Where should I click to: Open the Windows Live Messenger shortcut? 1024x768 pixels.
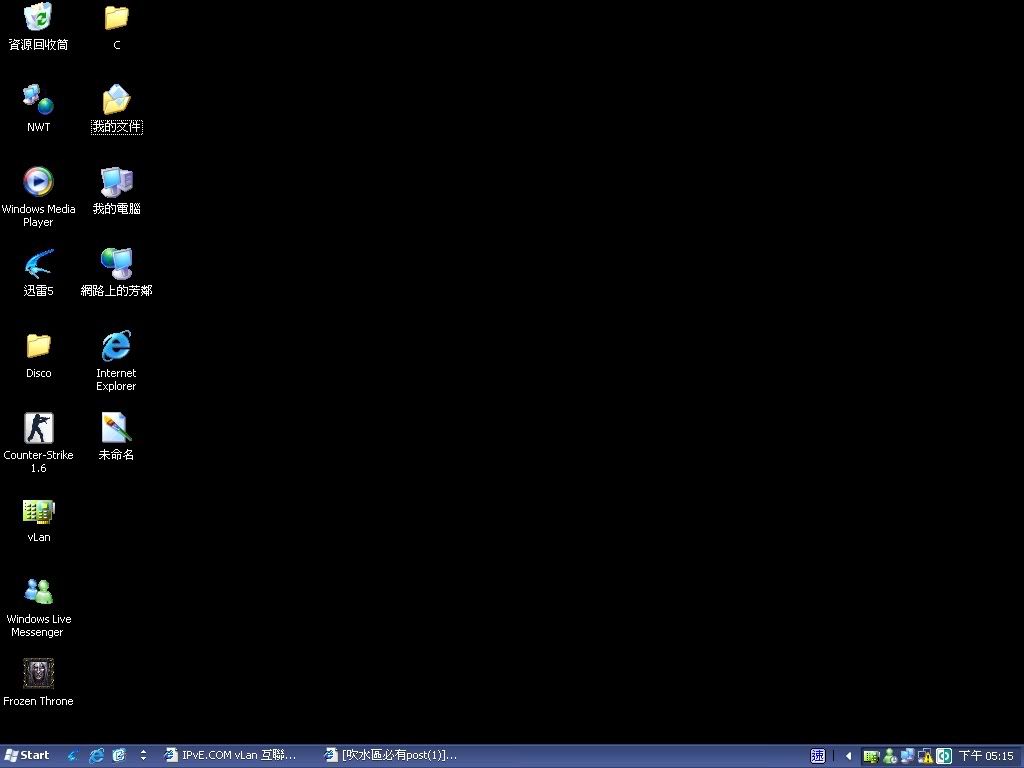(38, 592)
